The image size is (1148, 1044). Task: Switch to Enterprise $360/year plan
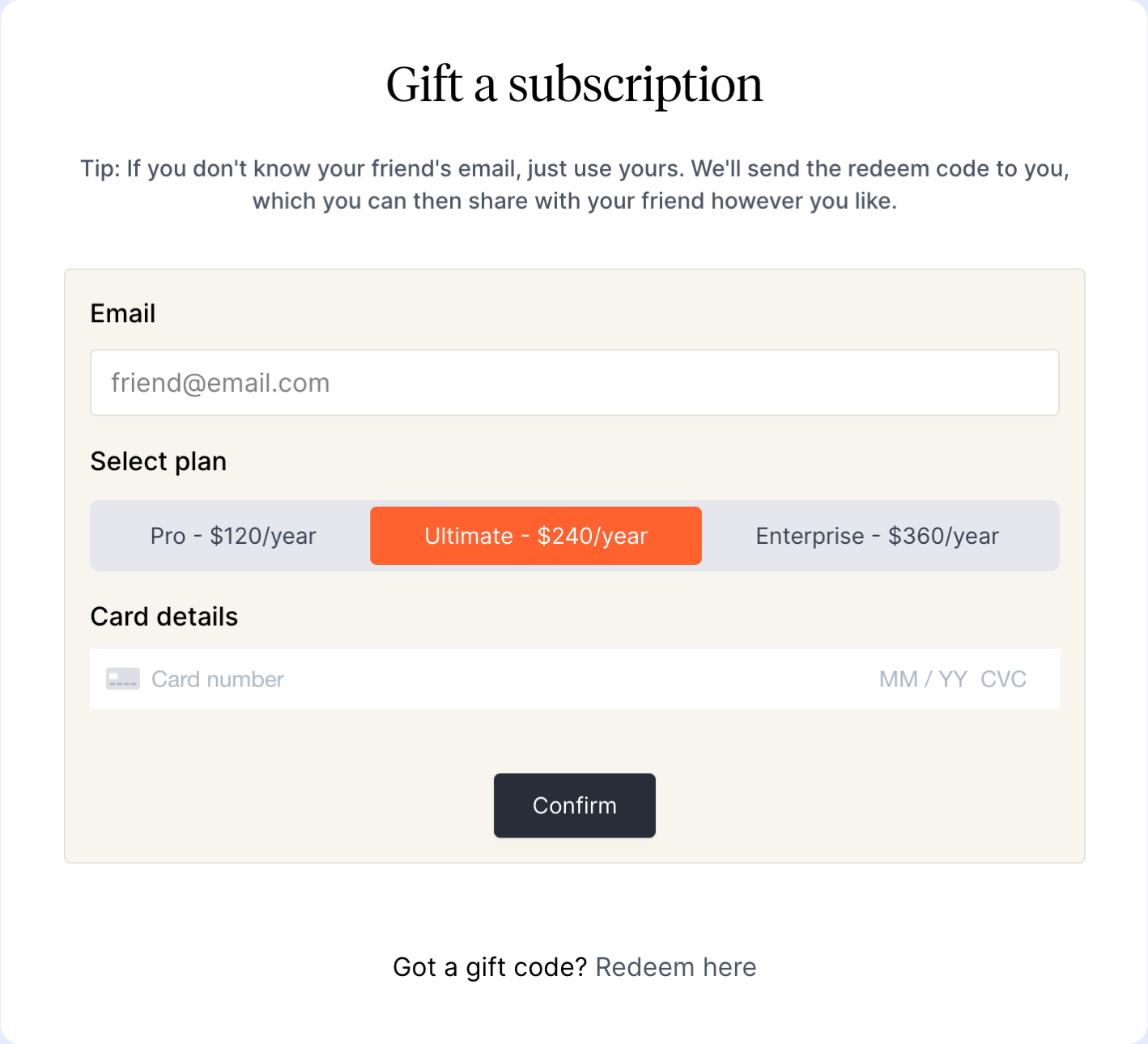877,536
